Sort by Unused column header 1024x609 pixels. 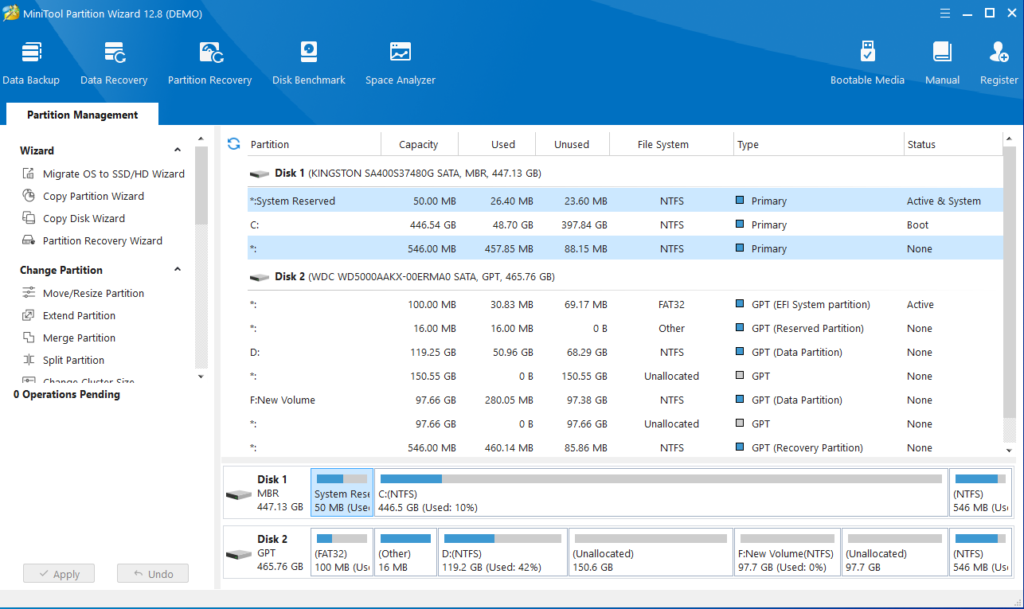coord(572,144)
